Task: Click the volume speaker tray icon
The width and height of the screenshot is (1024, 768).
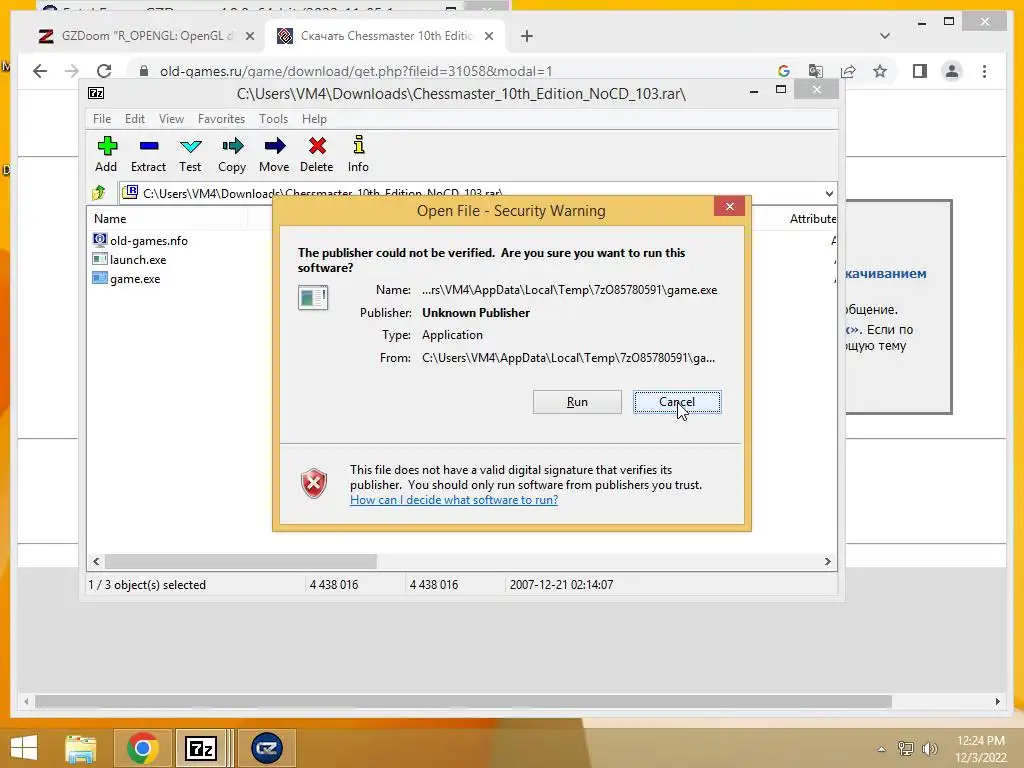Action: 929,749
